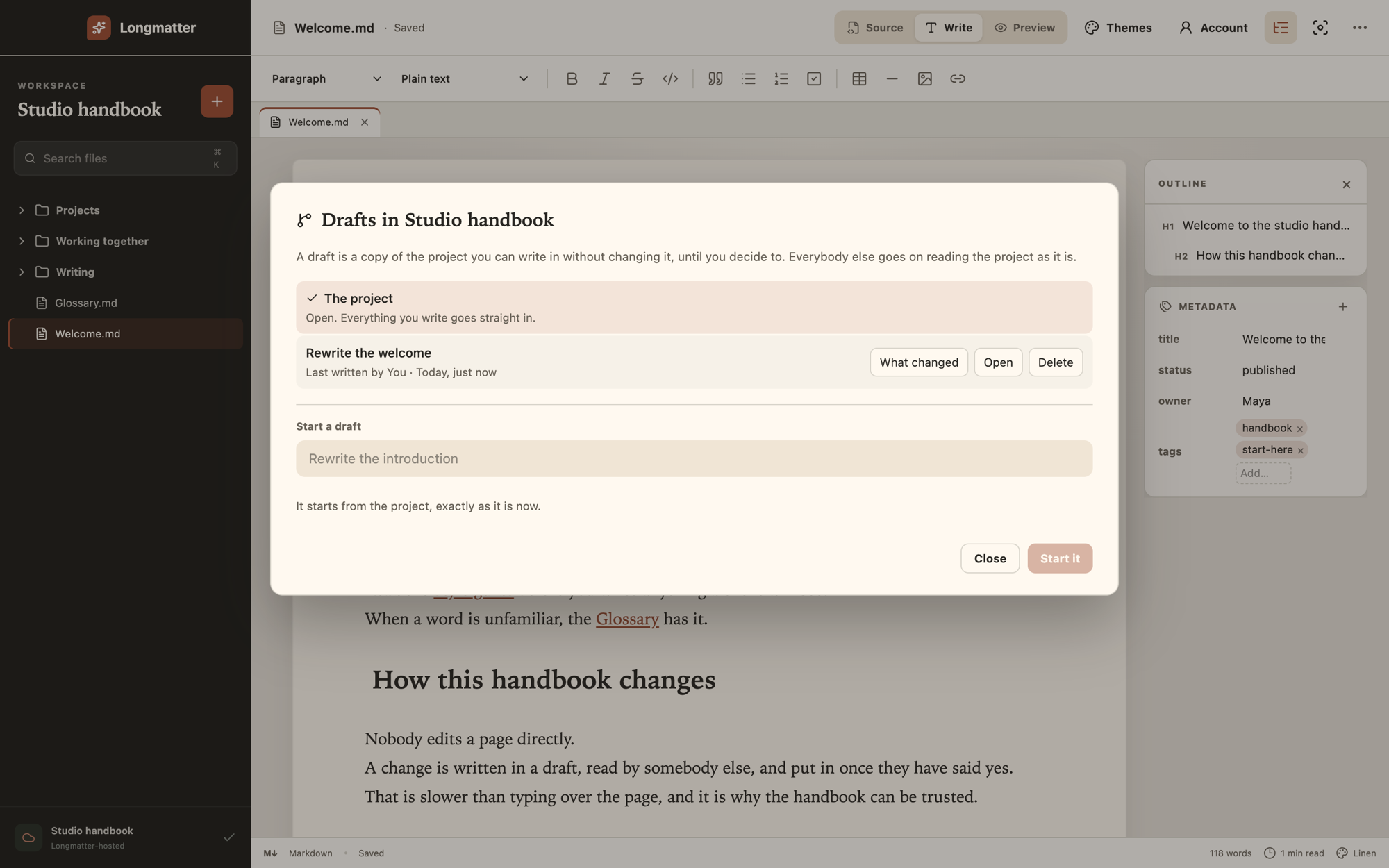The image size is (1389, 868).
Task: Insert a blockquote
Action: [715, 78]
